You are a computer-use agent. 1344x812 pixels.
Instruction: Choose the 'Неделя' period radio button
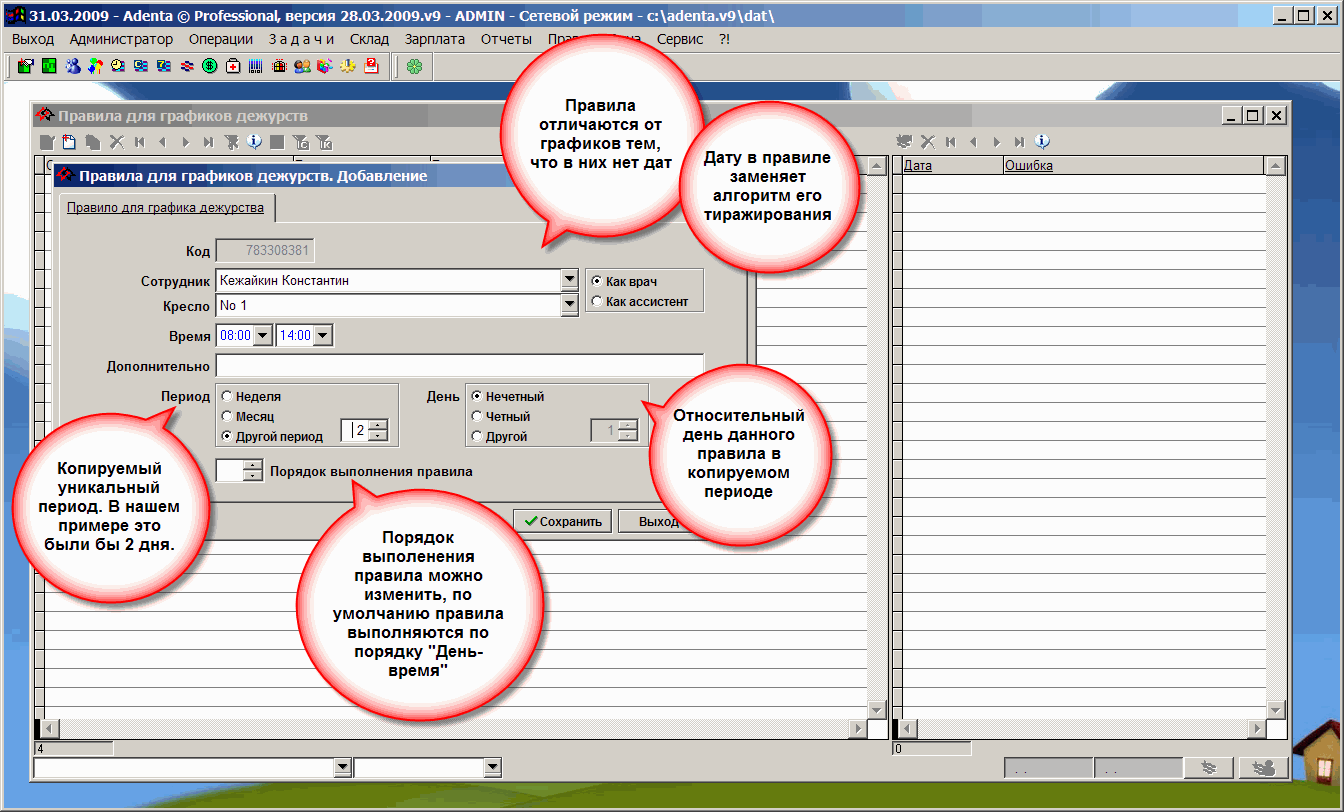coord(227,397)
